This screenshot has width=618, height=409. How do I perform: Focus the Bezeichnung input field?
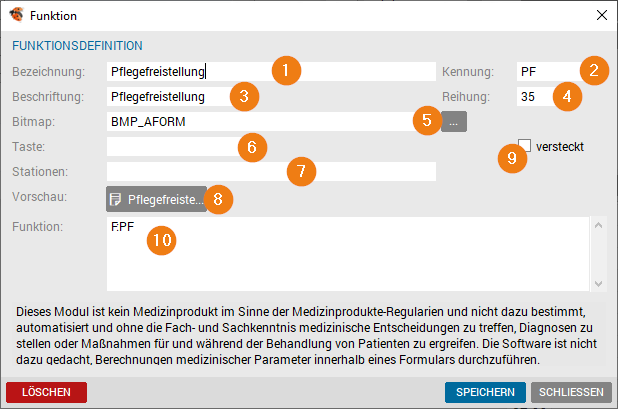[271, 72]
